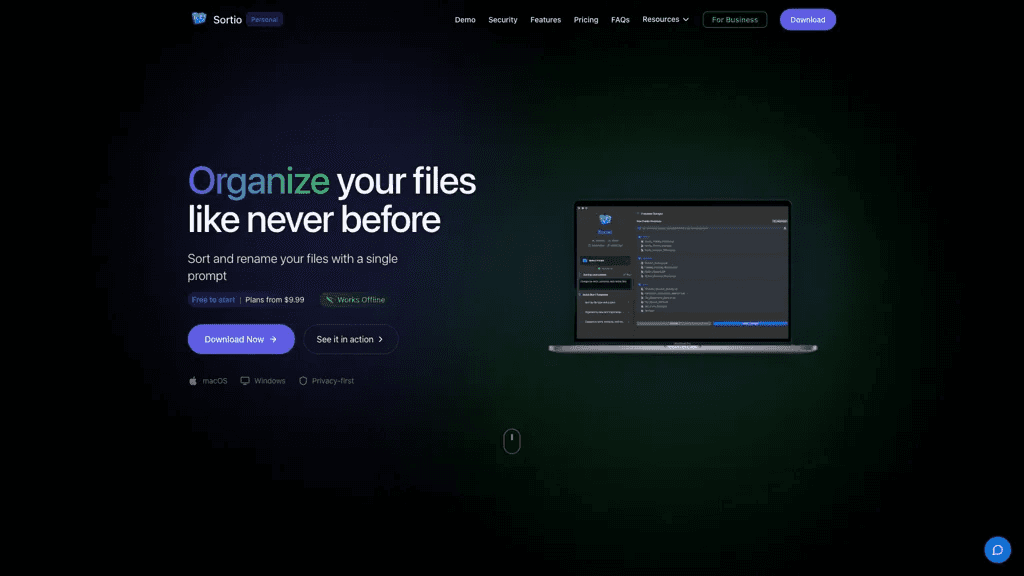Click chevron on See it in action
The image size is (1024, 576).
click(381, 340)
